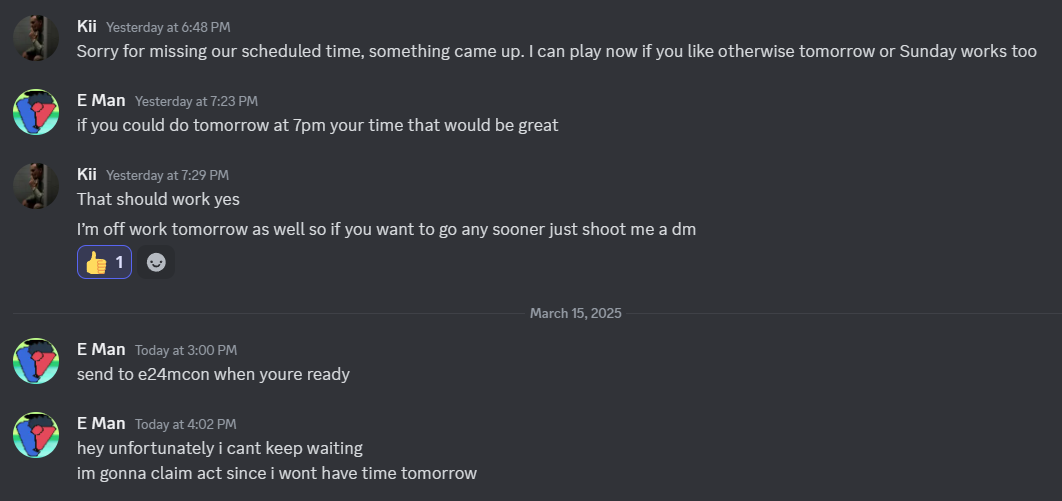Open E Man's avatar on the 7:23 PM message
Screen dimensions: 1062x501
[36, 112]
